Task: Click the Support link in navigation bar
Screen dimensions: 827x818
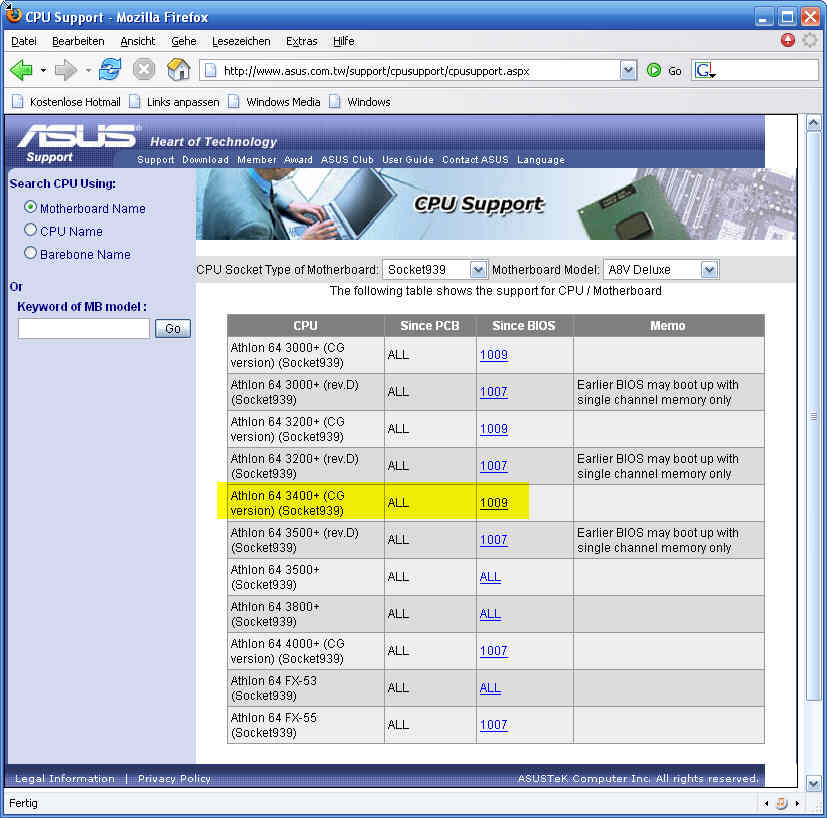Action: click(x=156, y=159)
